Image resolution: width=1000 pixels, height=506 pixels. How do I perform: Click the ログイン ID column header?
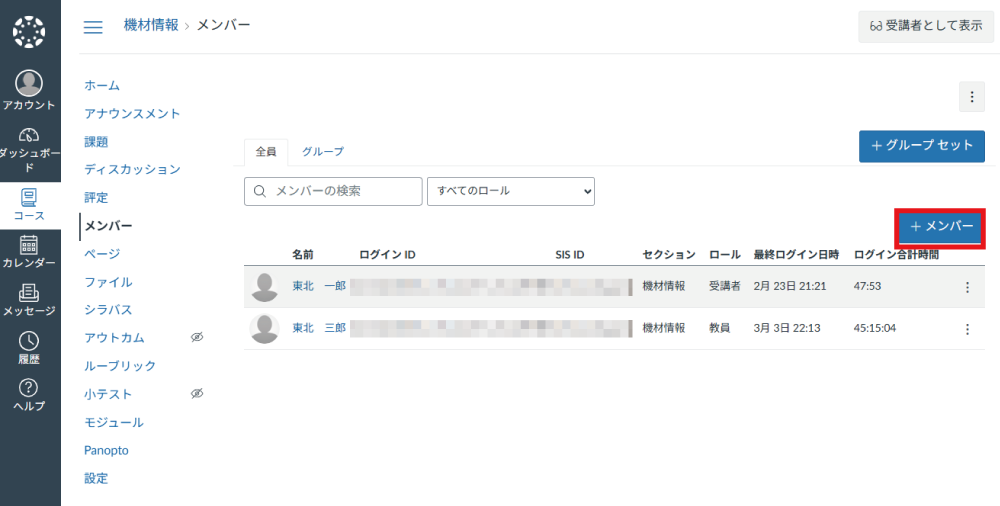(x=387, y=255)
